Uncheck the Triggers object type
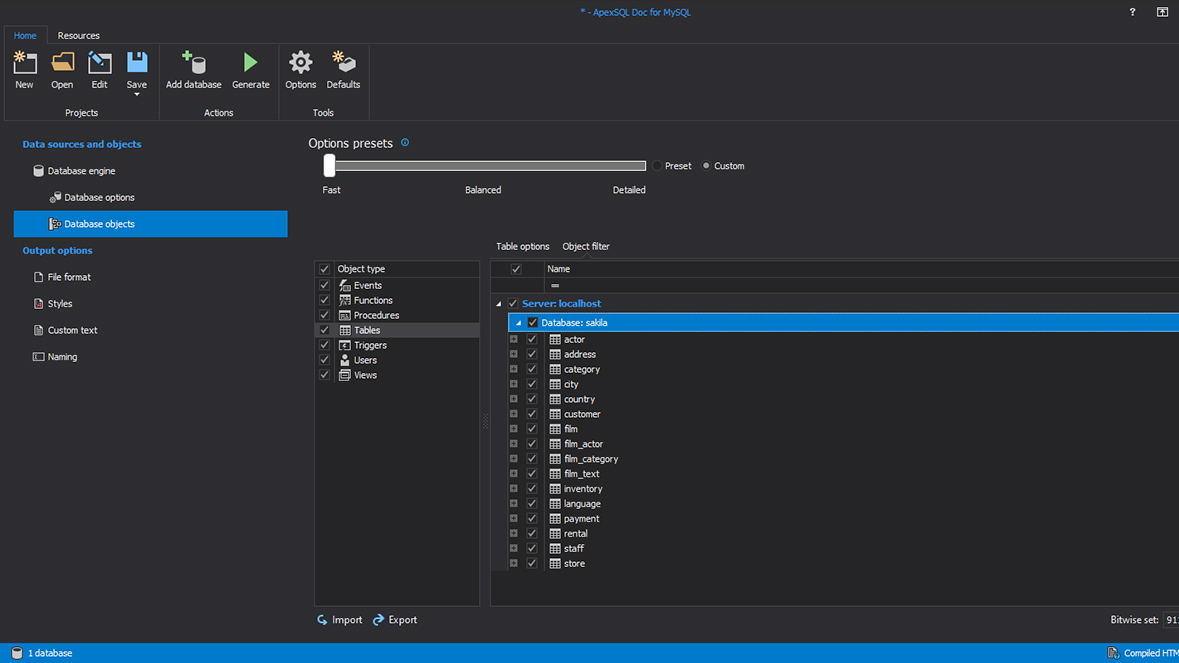Image resolution: width=1179 pixels, height=663 pixels. [324, 344]
